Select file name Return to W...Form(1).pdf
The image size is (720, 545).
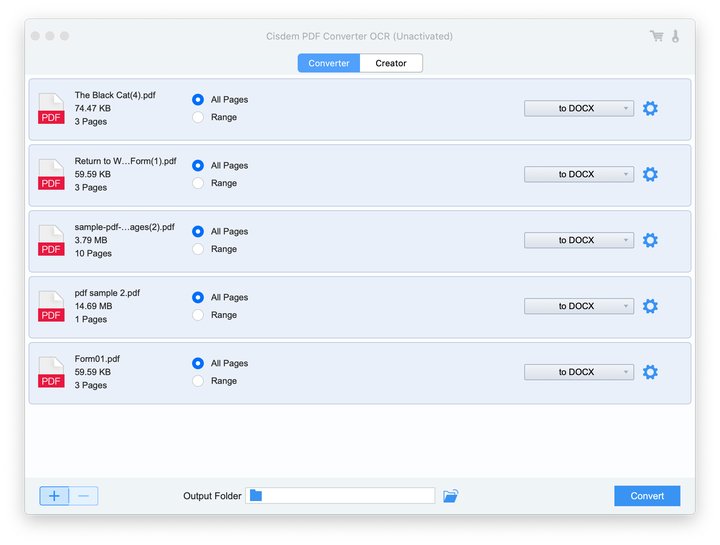click(x=125, y=161)
